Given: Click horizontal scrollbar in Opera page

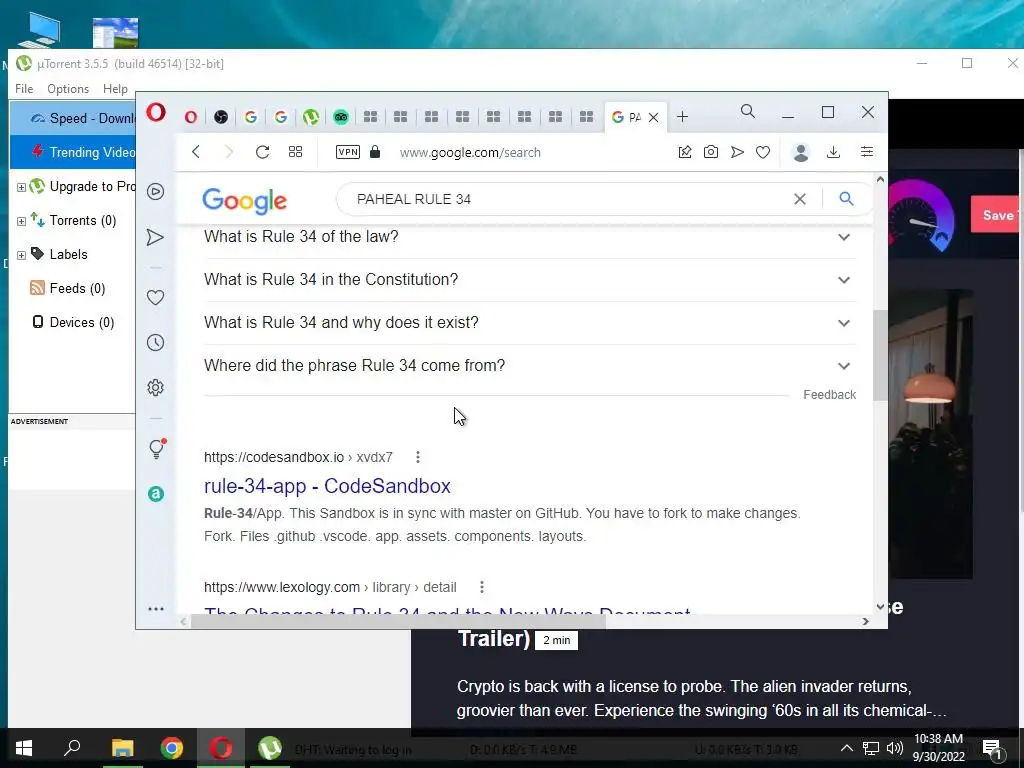Looking at the screenshot, I should pos(398,622).
